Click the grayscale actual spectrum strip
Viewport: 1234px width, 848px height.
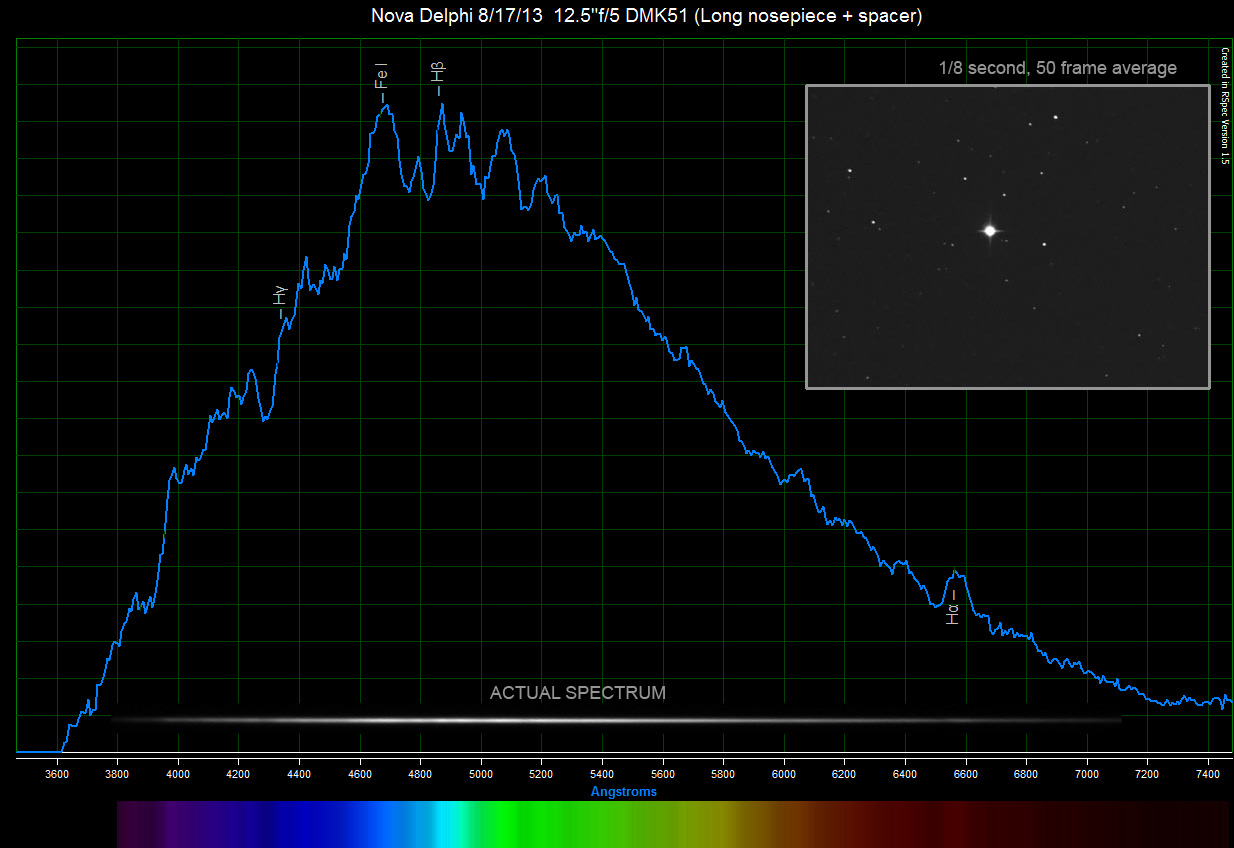[x=616, y=719]
